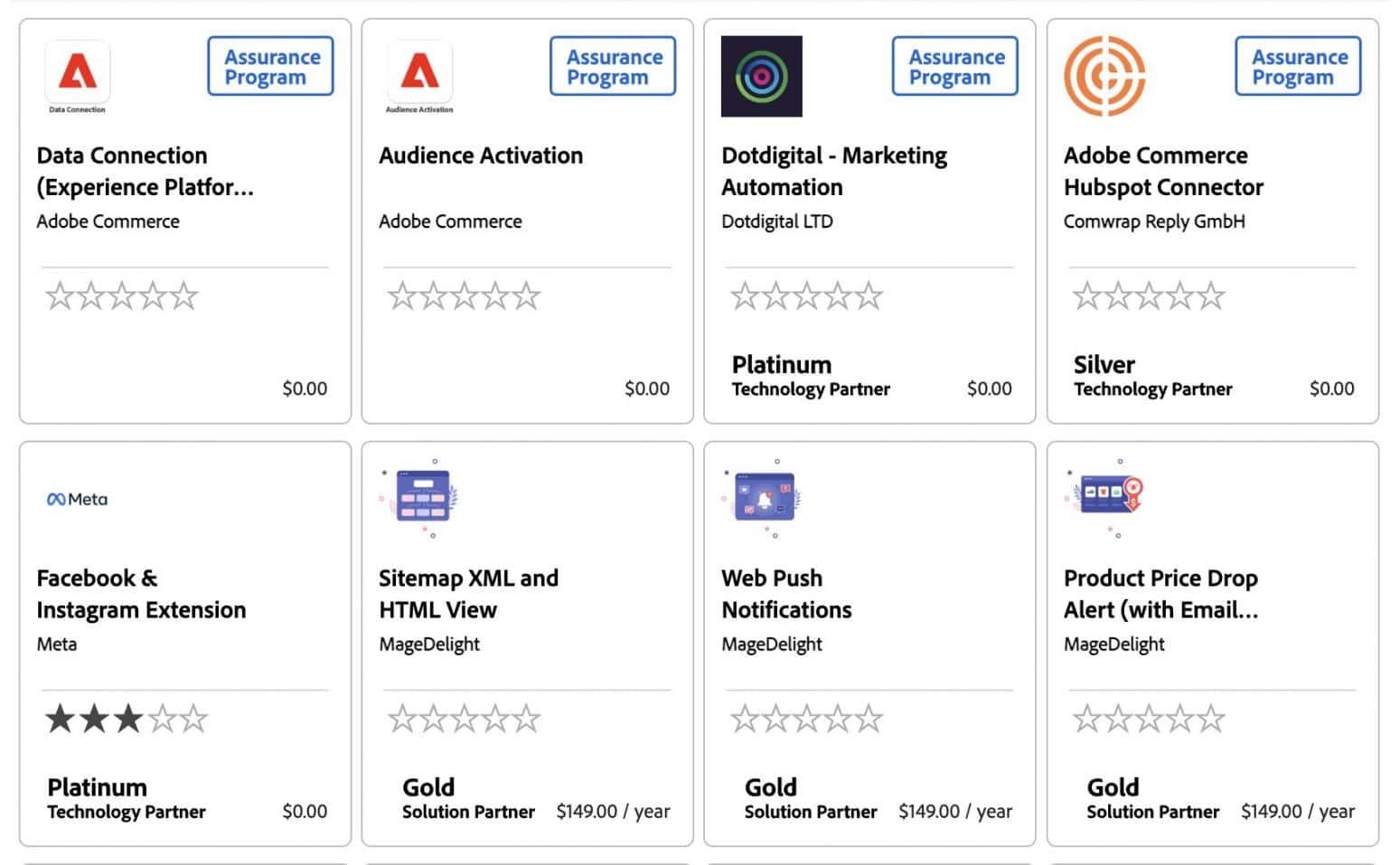The width and height of the screenshot is (1400, 865).
Task: Click the Dotdigital circular logo icon
Action: [x=761, y=76]
